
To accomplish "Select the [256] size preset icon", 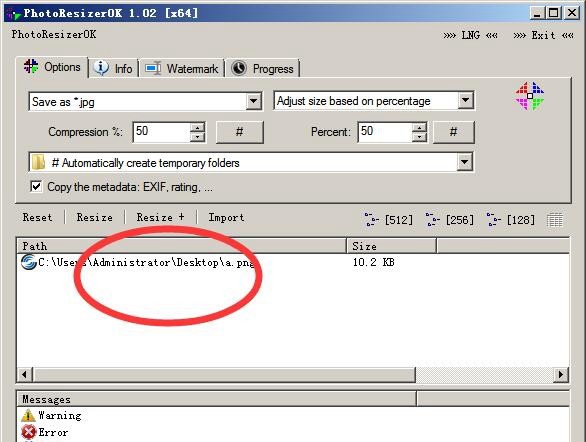I will coord(433,219).
